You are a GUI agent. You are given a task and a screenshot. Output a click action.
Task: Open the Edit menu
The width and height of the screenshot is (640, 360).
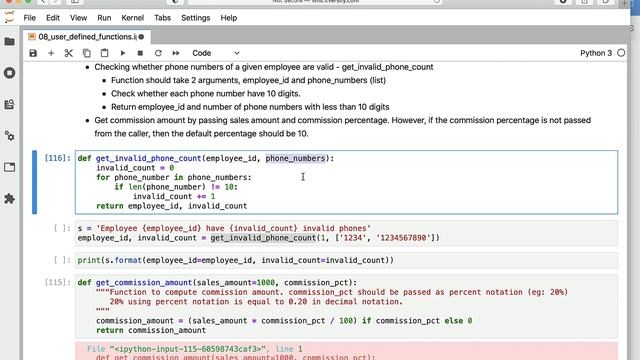pos(53,18)
